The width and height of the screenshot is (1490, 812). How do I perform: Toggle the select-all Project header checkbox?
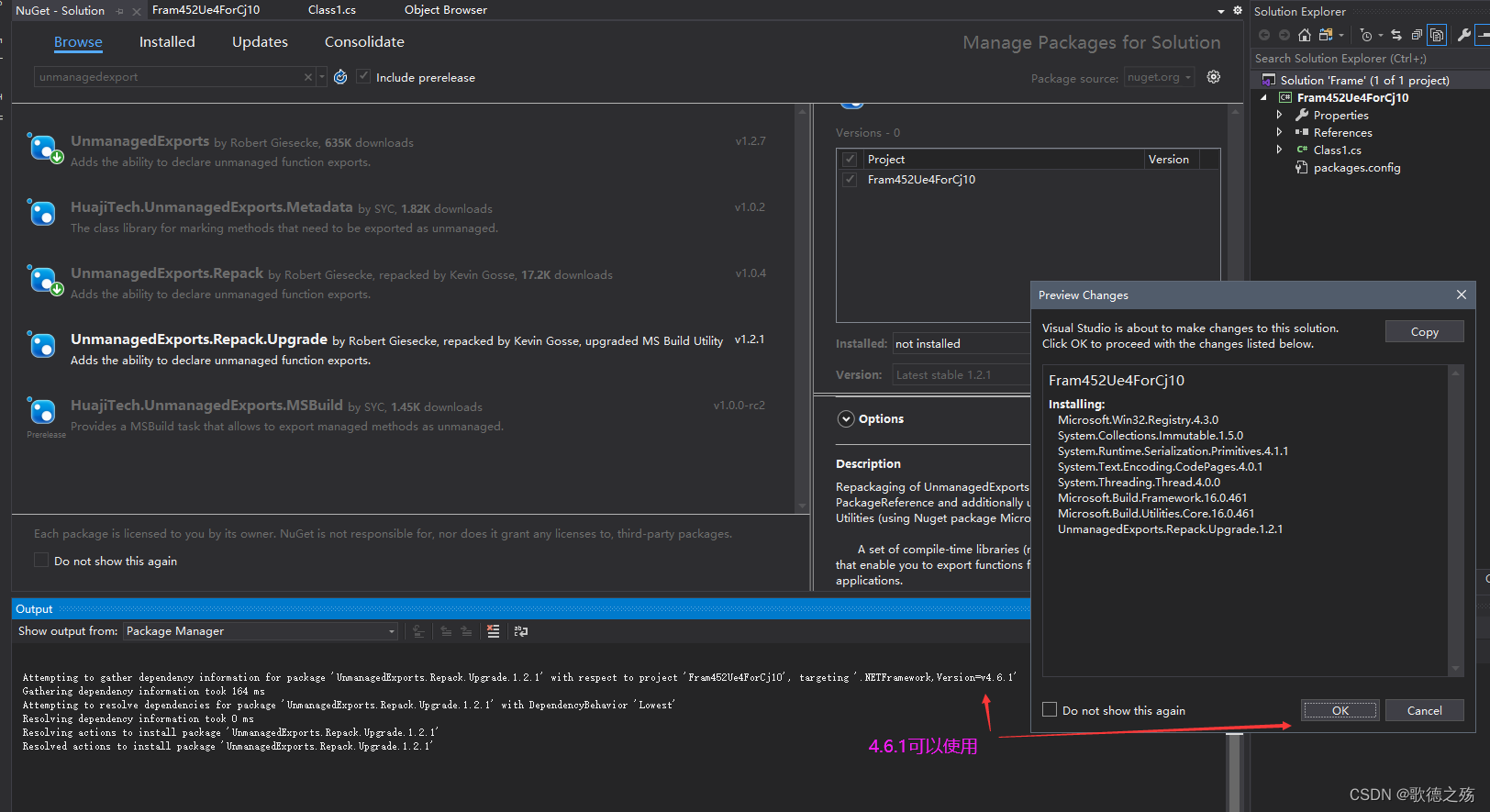[851, 159]
